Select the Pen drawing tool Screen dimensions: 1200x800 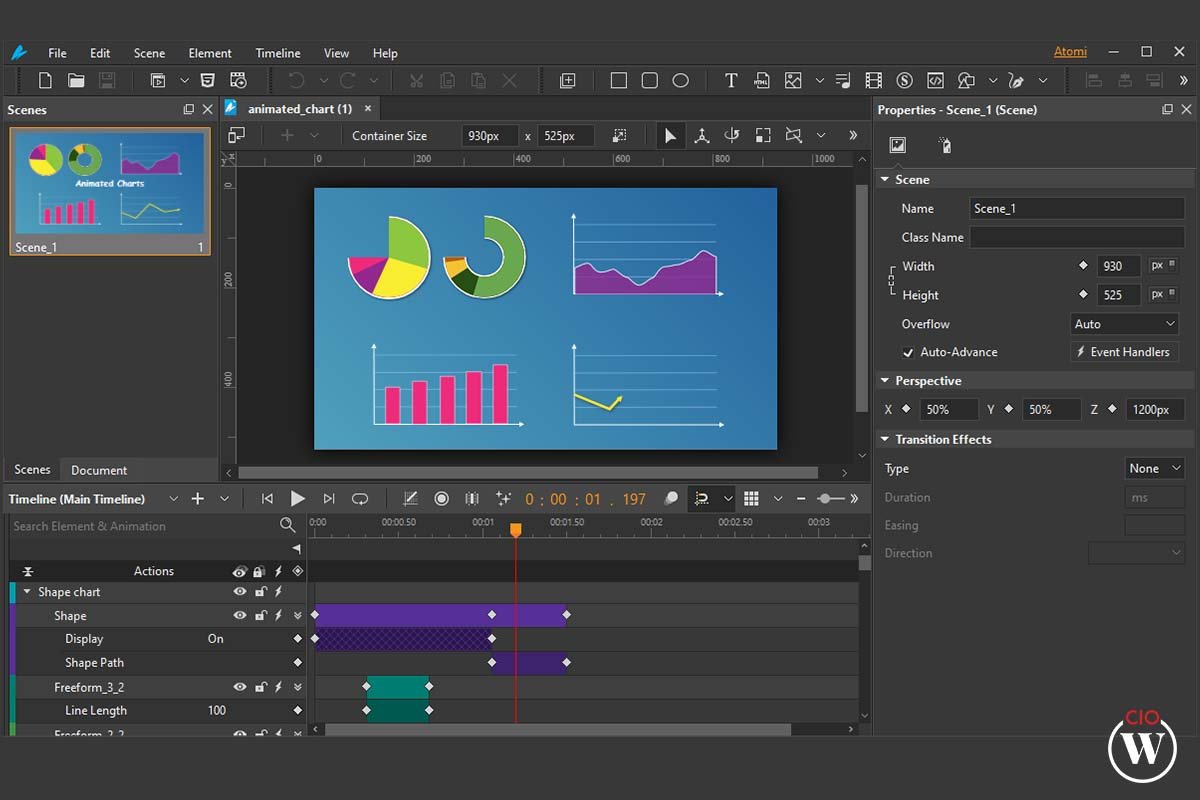coord(1016,81)
